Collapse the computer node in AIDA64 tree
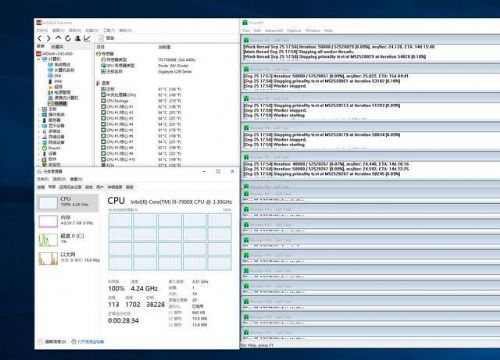Screen dimensions: 500x360 tap(39, 59)
